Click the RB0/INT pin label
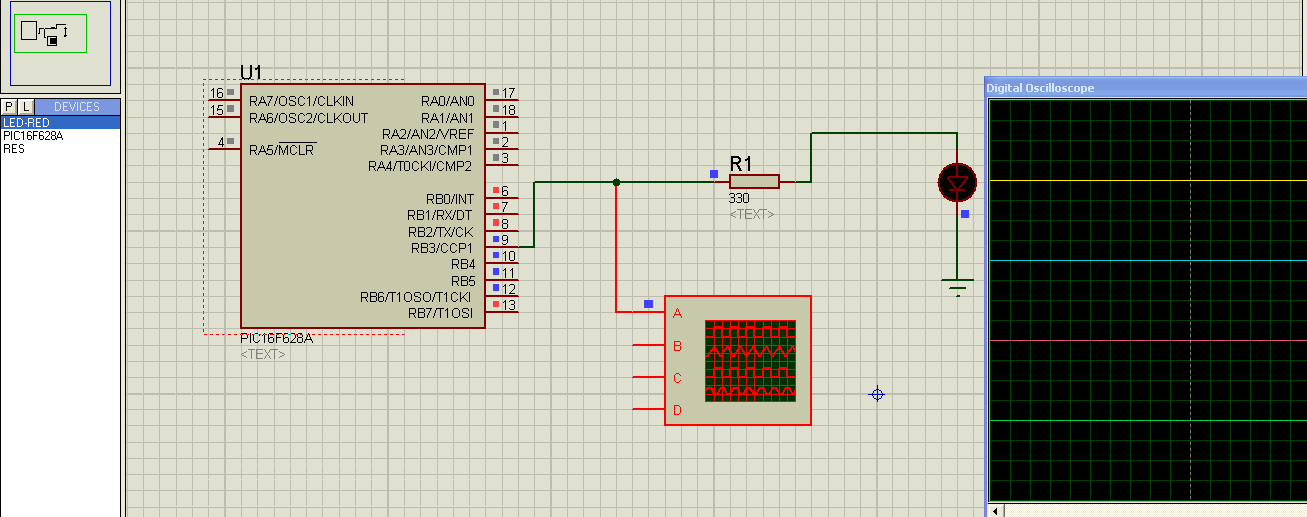 tap(450, 199)
